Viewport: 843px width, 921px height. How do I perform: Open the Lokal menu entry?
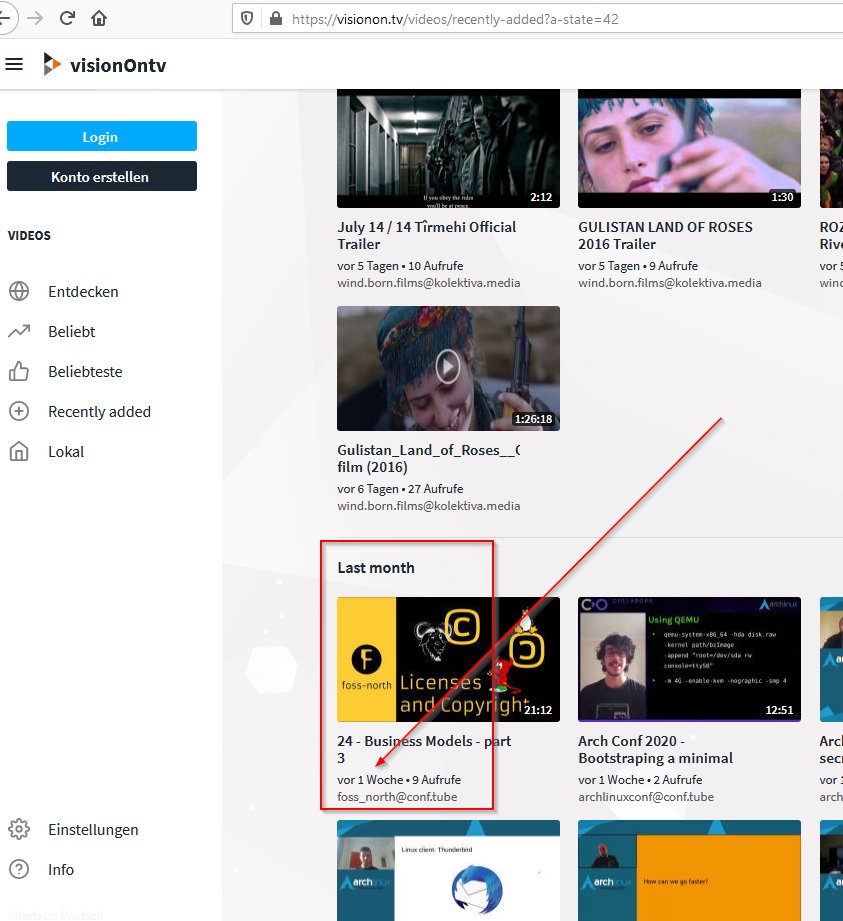pos(66,452)
